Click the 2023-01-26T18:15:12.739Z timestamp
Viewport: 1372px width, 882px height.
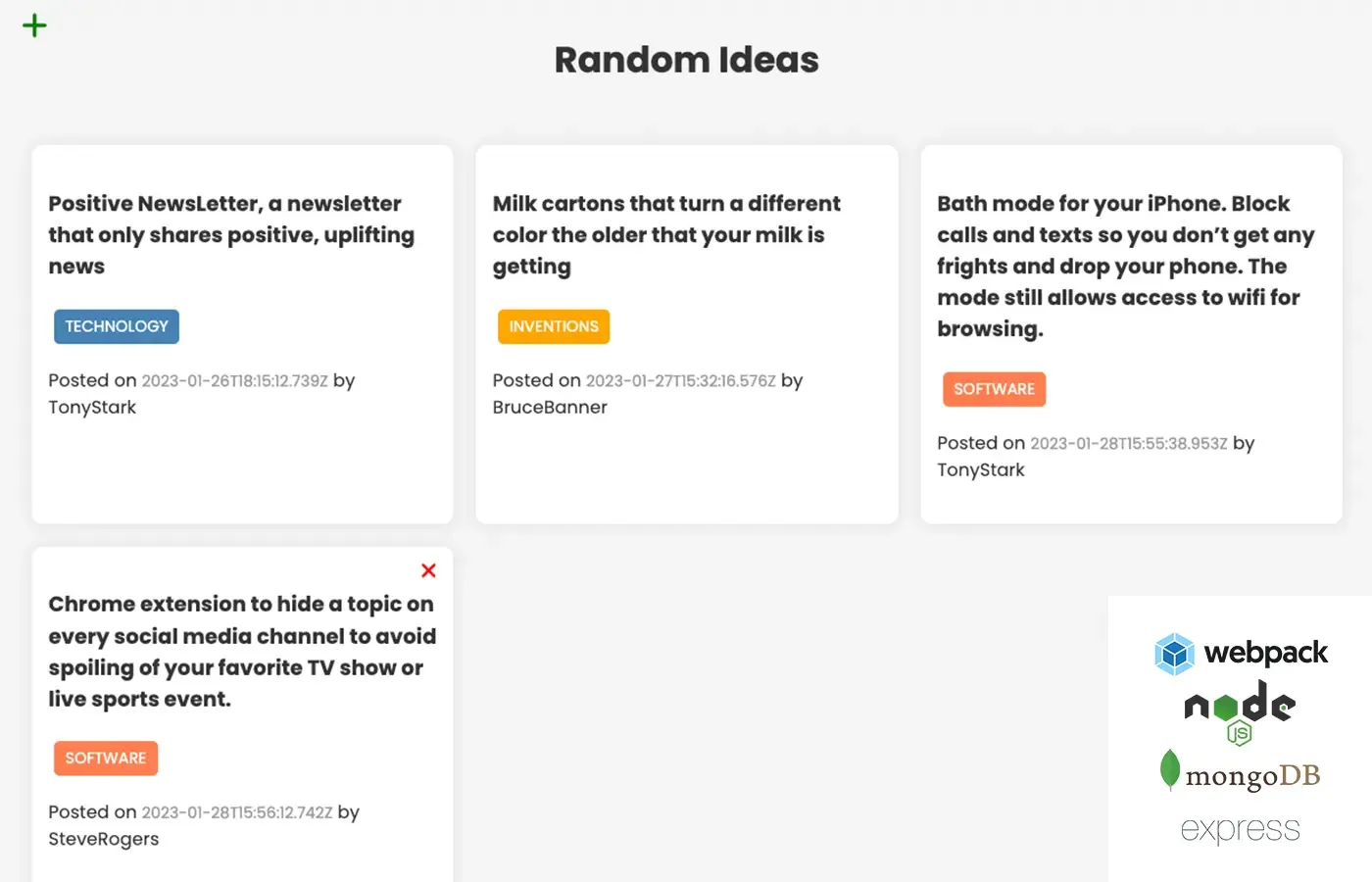(235, 381)
